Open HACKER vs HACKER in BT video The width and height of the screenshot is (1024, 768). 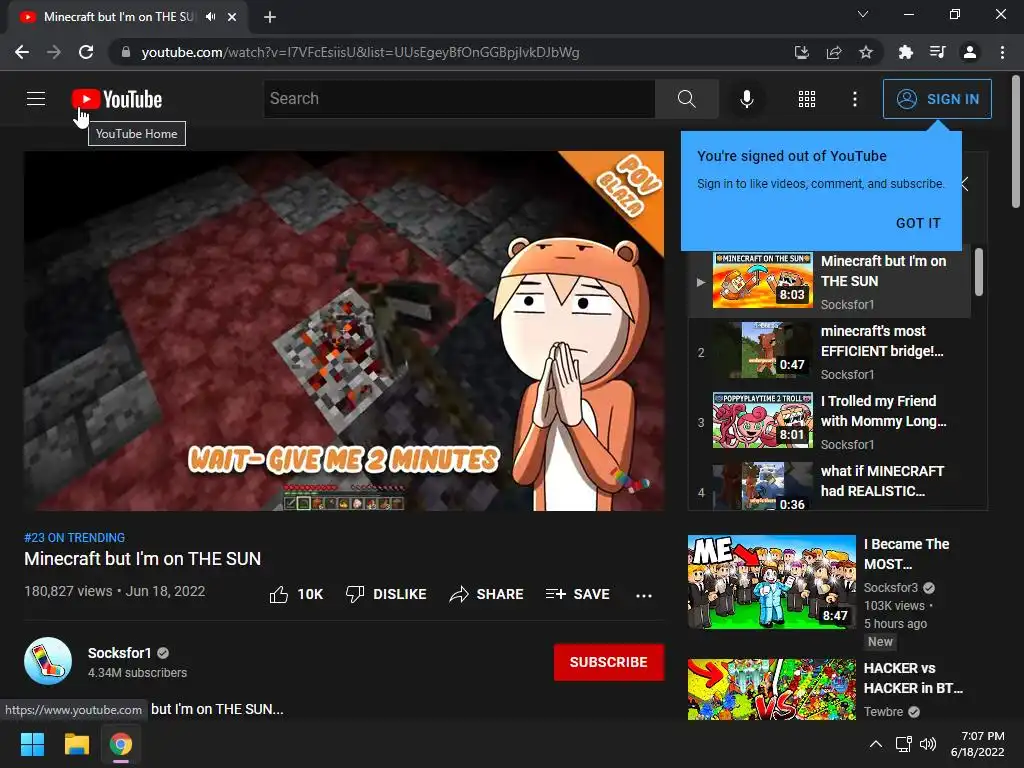pos(838,690)
